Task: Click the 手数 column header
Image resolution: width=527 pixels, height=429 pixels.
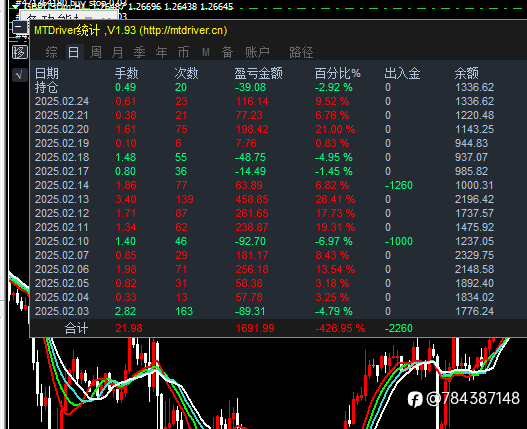Action: point(127,73)
